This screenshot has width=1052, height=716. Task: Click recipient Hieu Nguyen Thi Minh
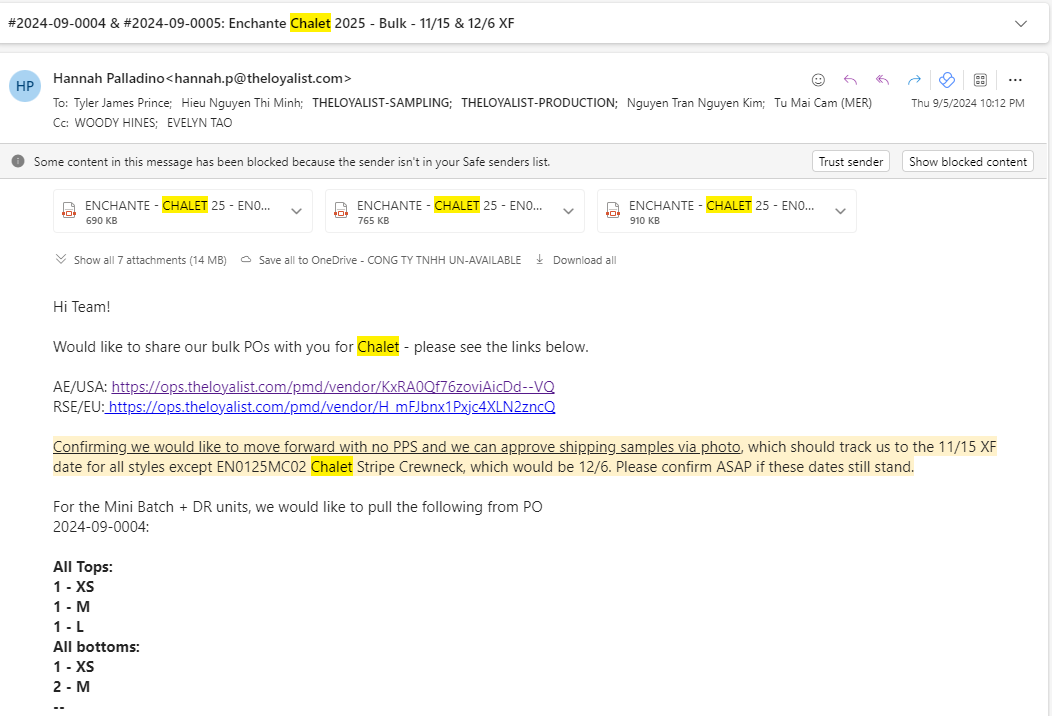242,103
